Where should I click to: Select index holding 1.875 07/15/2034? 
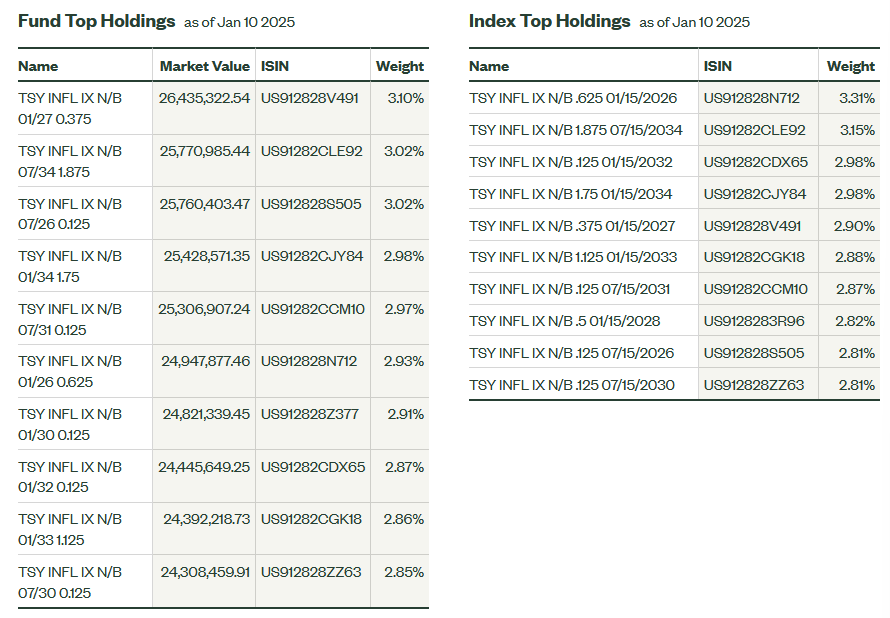576,130
